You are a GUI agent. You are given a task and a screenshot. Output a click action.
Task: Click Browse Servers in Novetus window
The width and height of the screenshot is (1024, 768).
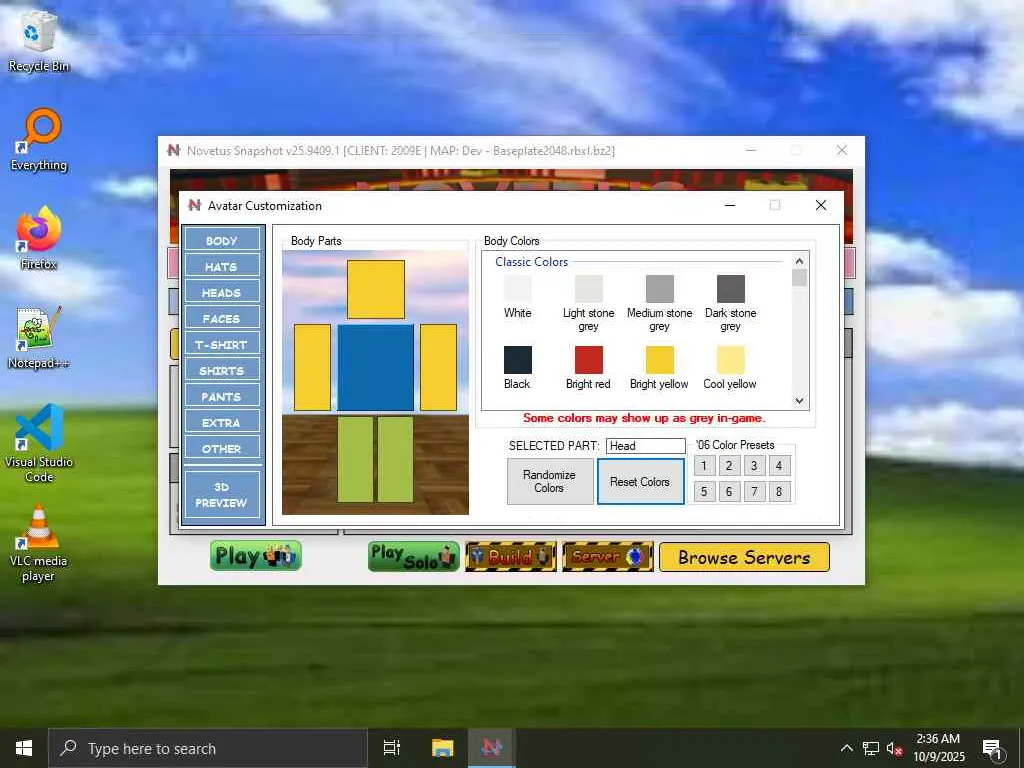(744, 557)
